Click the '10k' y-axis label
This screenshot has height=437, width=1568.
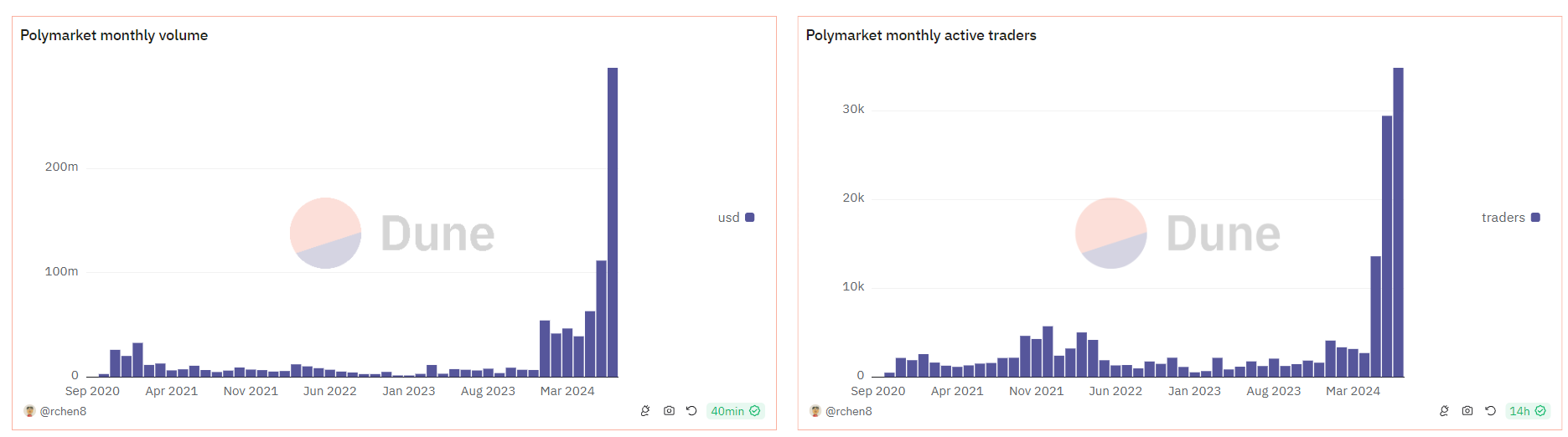point(853,286)
